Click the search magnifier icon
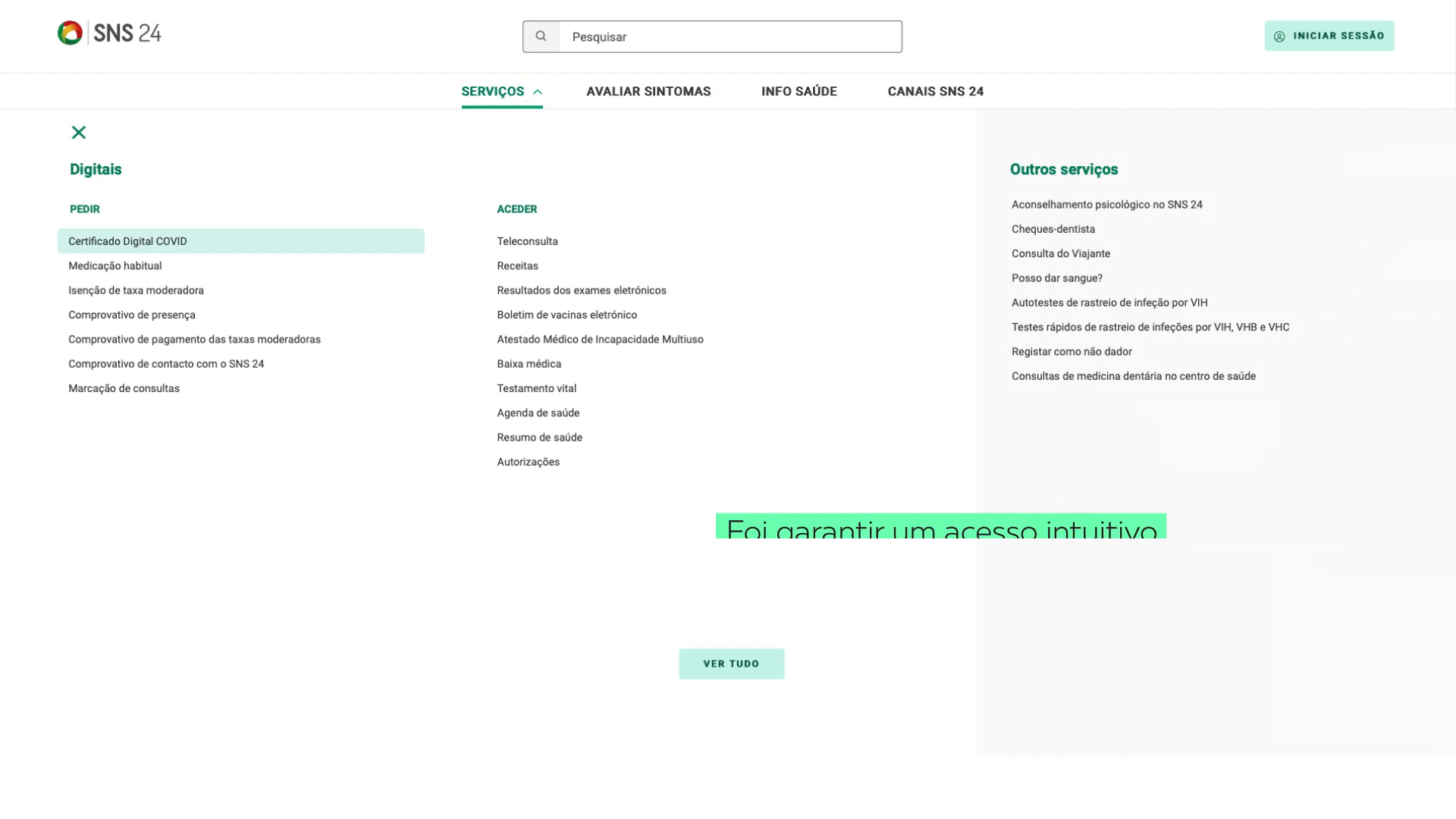1456x819 pixels. (541, 36)
